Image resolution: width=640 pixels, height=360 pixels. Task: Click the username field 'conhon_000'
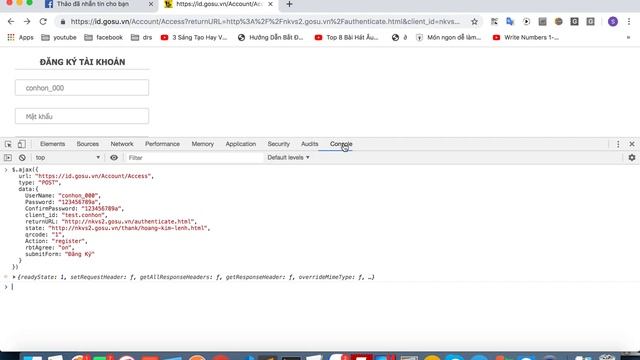(x=82, y=88)
